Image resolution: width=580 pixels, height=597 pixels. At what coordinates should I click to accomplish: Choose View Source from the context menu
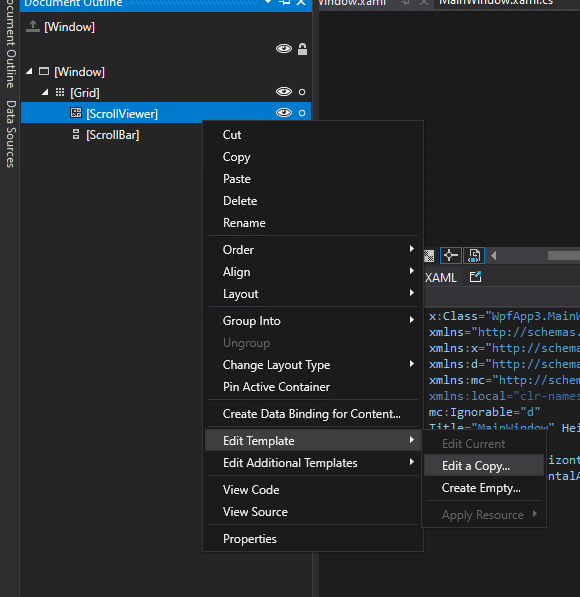click(x=313, y=512)
